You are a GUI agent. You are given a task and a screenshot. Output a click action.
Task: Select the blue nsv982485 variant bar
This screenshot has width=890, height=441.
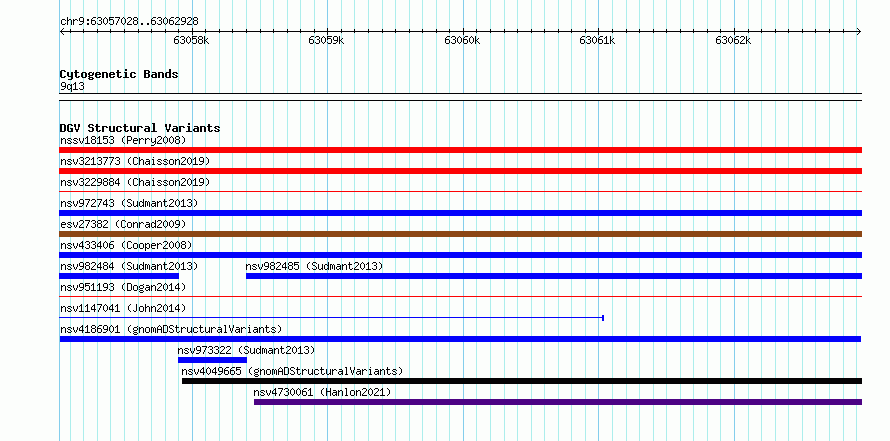[x=554, y=276]
